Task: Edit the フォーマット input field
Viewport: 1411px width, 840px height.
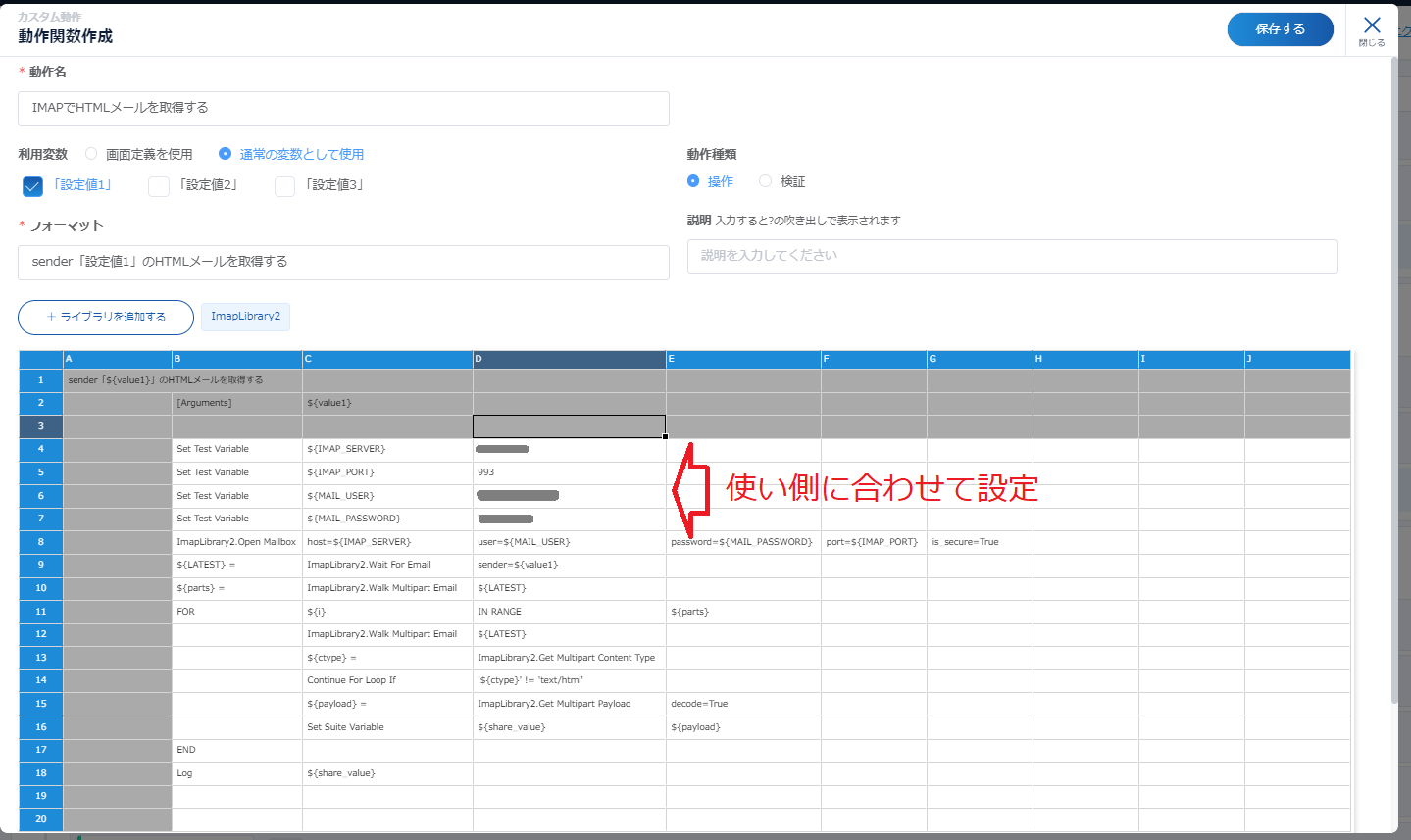Action: tap(343, 262)
